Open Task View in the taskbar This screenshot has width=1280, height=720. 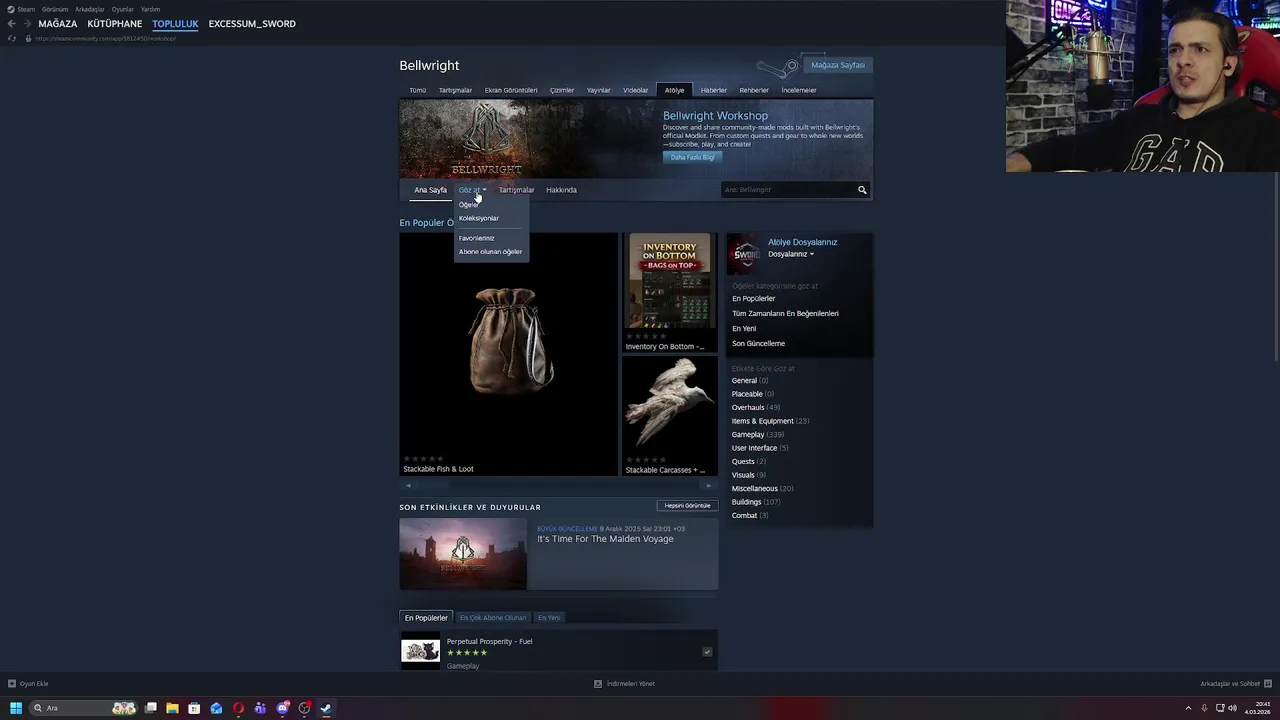[x=151, y=708]
